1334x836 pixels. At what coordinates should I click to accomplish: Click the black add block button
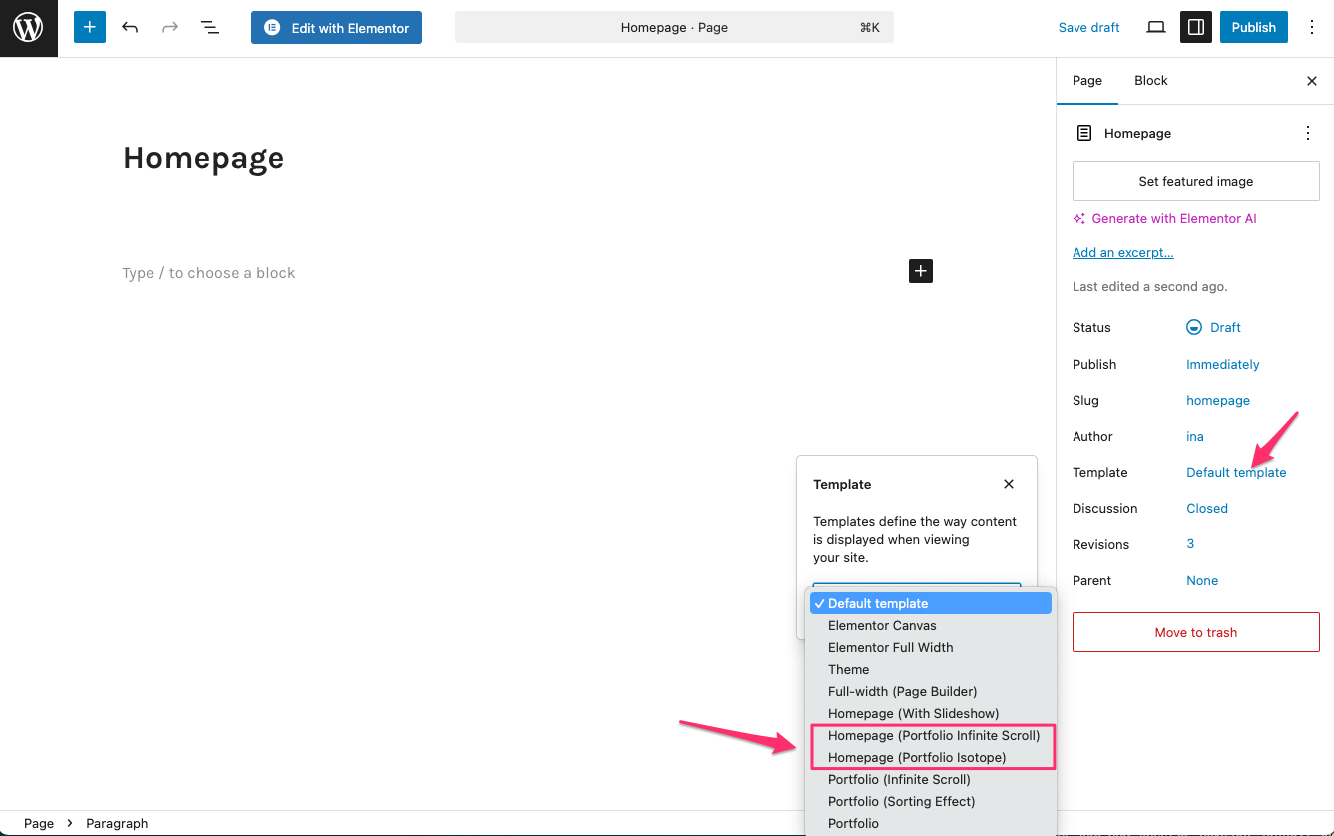[920, 271]
